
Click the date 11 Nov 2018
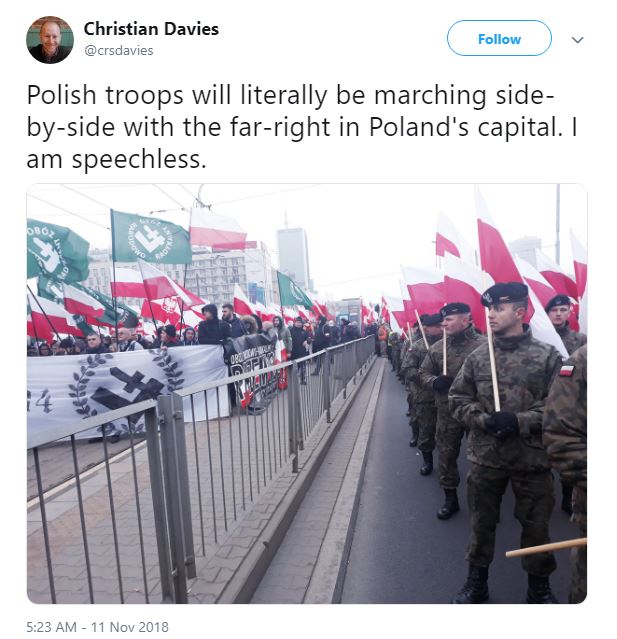coord(130,627)
